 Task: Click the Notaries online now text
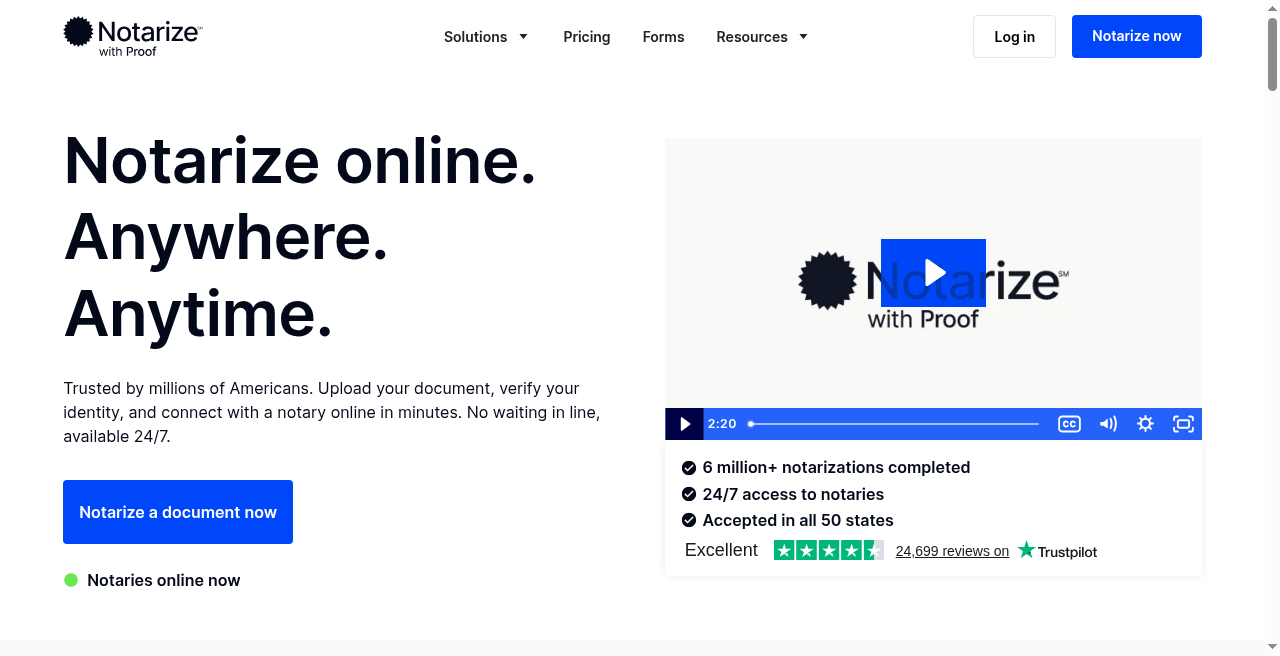tap(164, 580)
